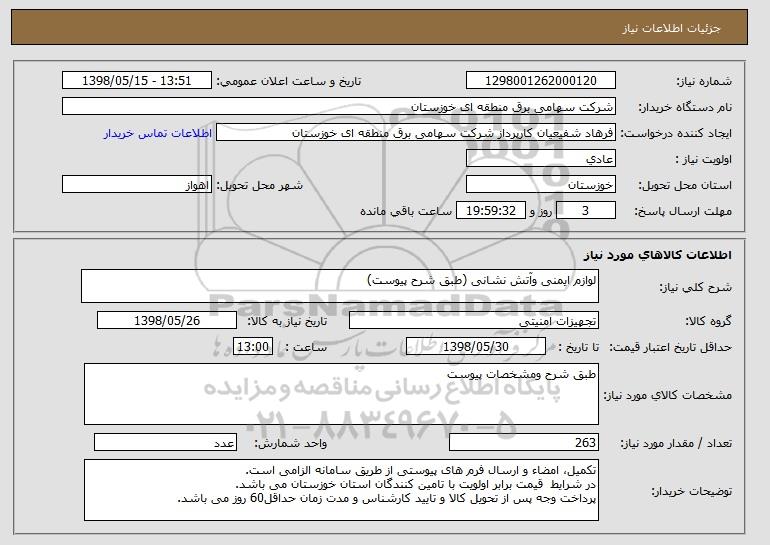Click the مشخصات کالای مورد نیاز text area
Screen dimensions: 770x545
(x=341, y=394)
